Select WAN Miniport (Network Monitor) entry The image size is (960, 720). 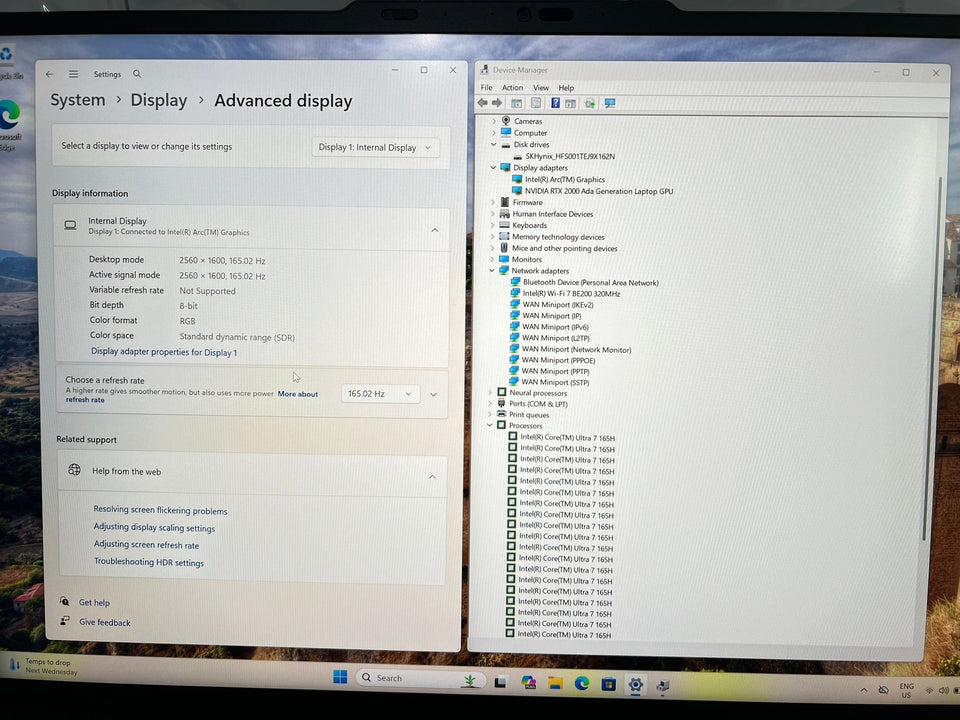coord(576,350)
